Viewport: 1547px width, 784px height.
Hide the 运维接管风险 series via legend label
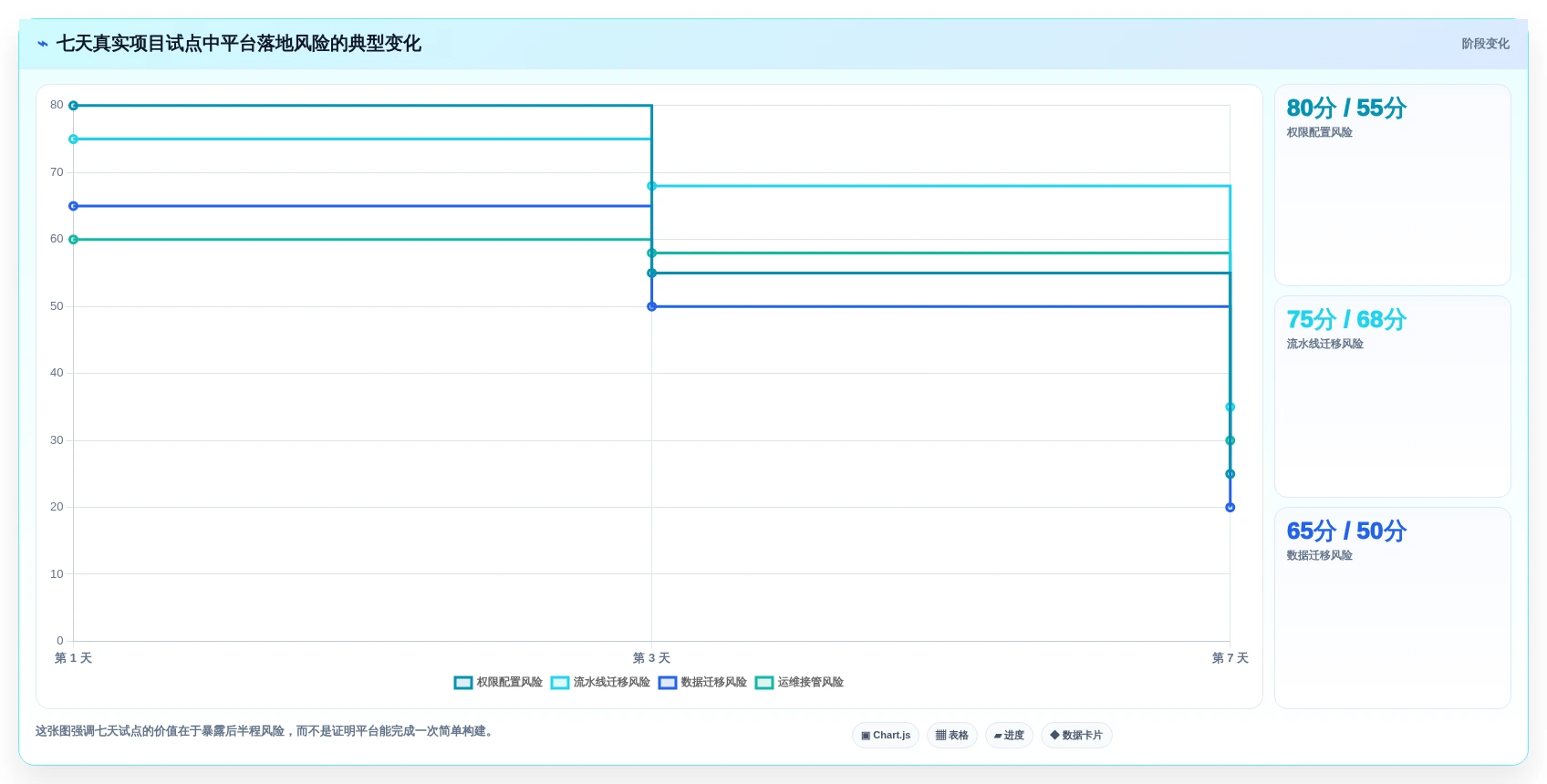coord(811,682)
